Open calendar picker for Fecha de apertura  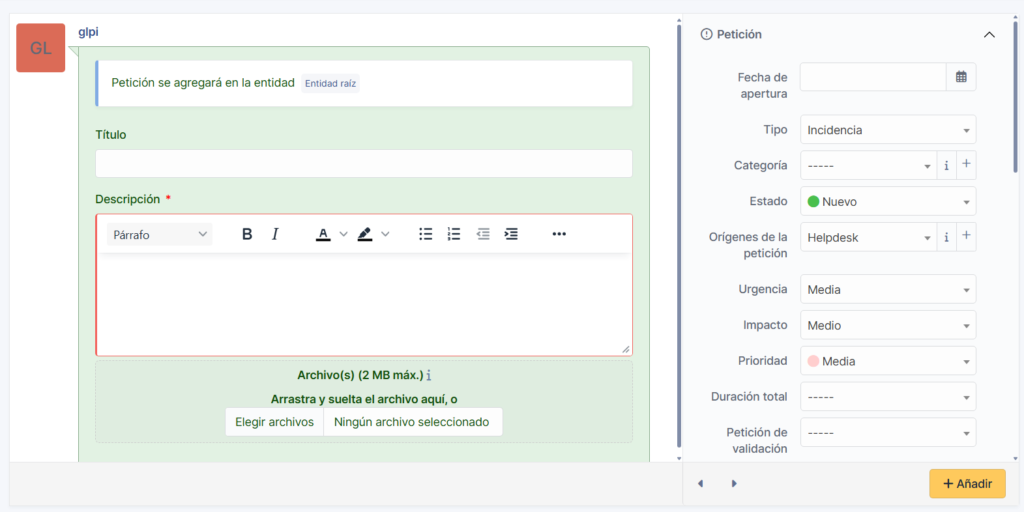[x=961, y=77]
